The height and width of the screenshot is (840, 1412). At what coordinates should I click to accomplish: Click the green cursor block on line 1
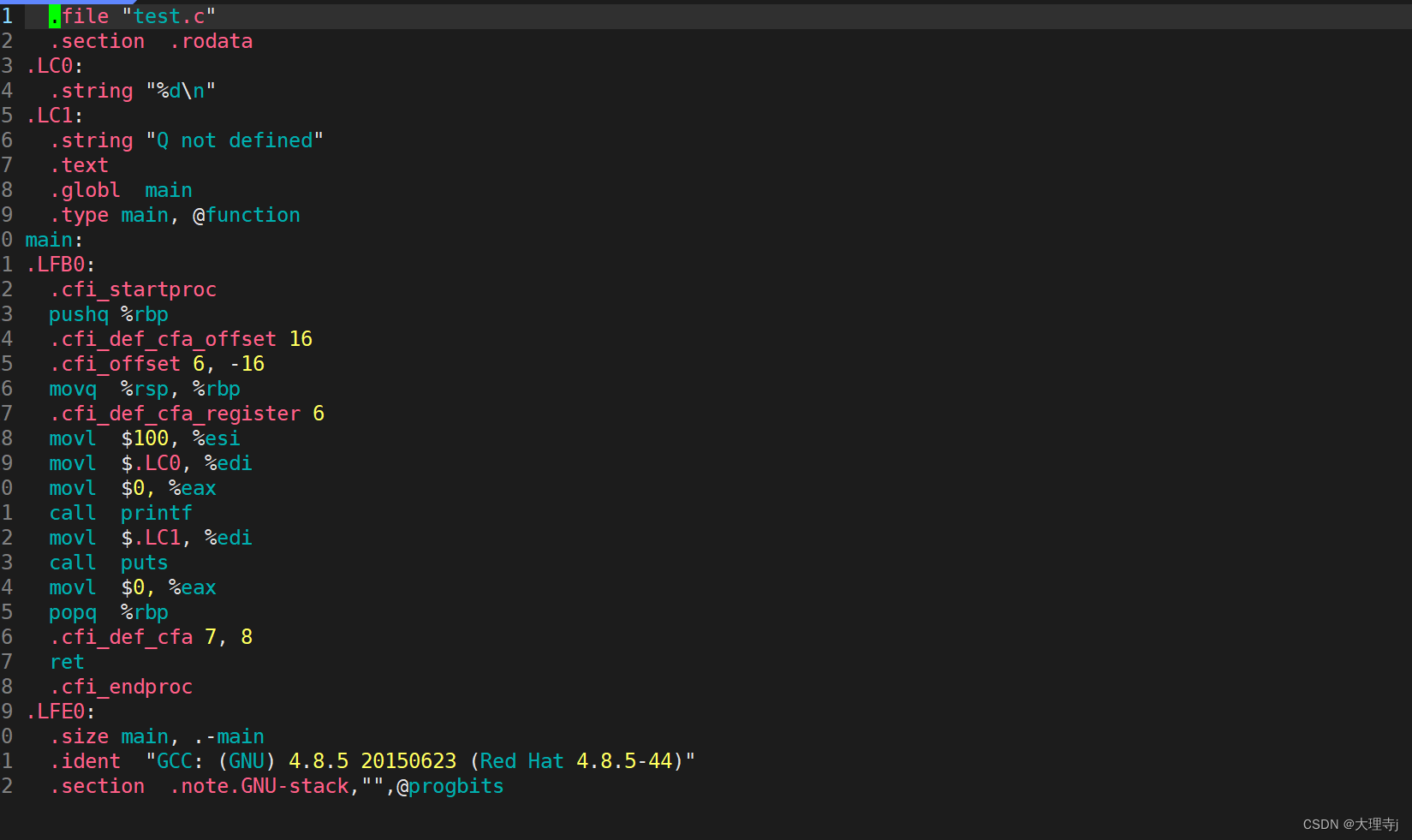click(x=54, y=16)
